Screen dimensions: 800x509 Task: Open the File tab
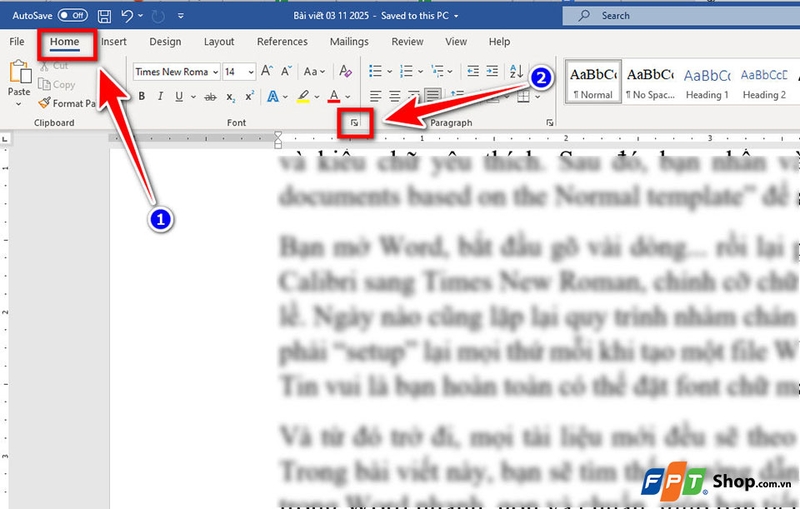click(x=17, y=41)
